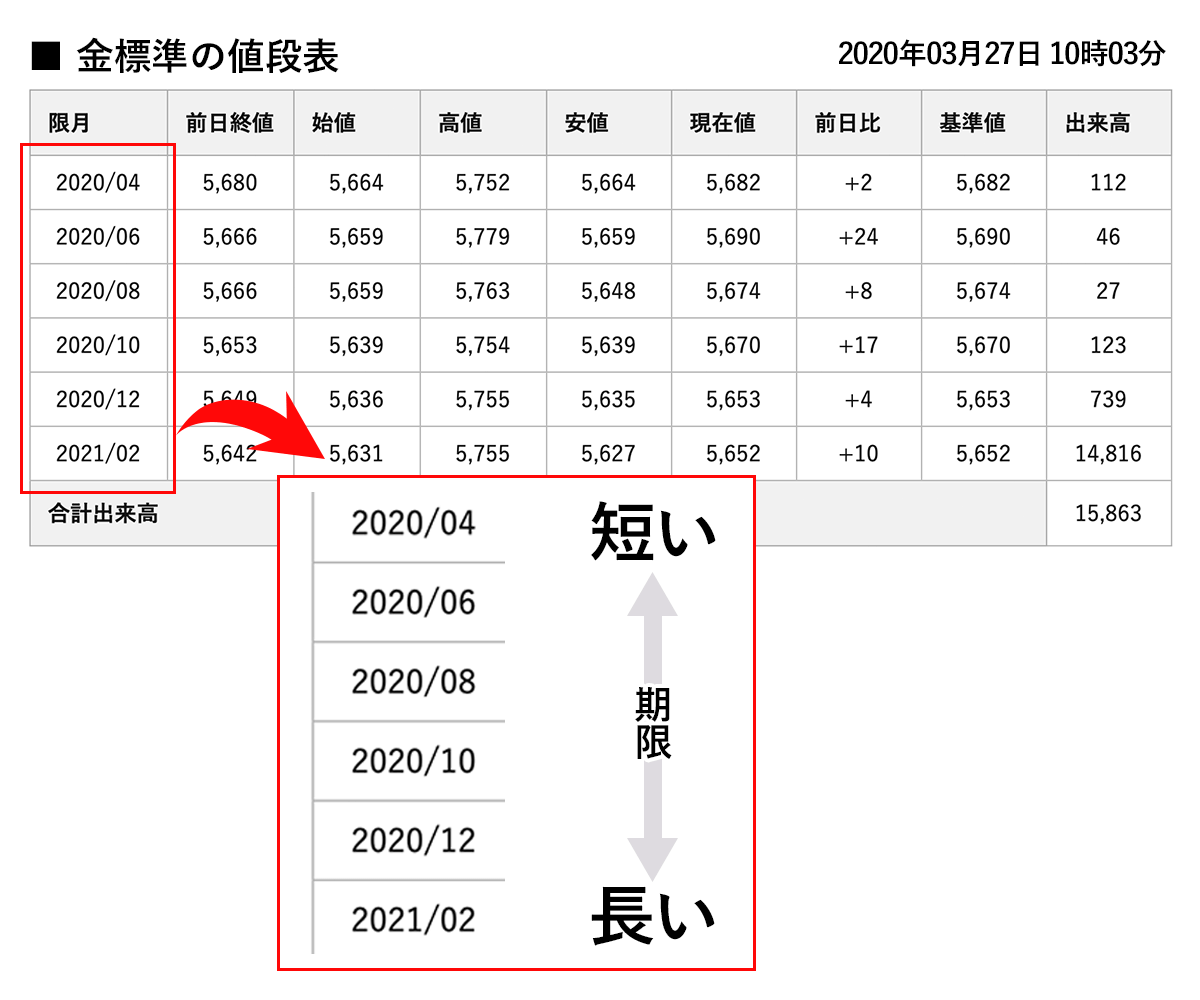
Task: Click the large 長い label
Action: coord(652,917)
